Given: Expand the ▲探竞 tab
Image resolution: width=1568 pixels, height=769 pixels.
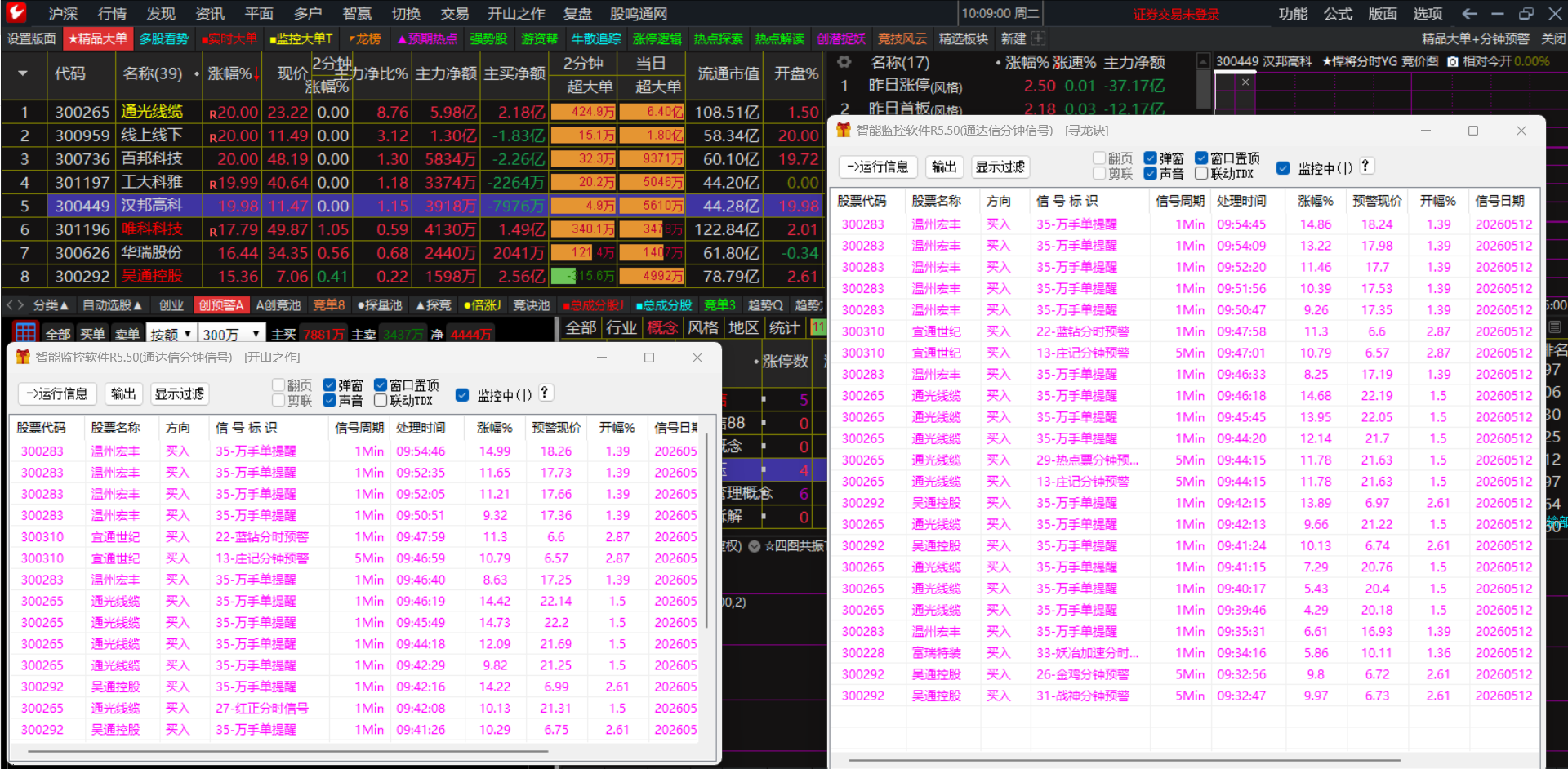Looking at the screenshot, I should pos(433,304).
